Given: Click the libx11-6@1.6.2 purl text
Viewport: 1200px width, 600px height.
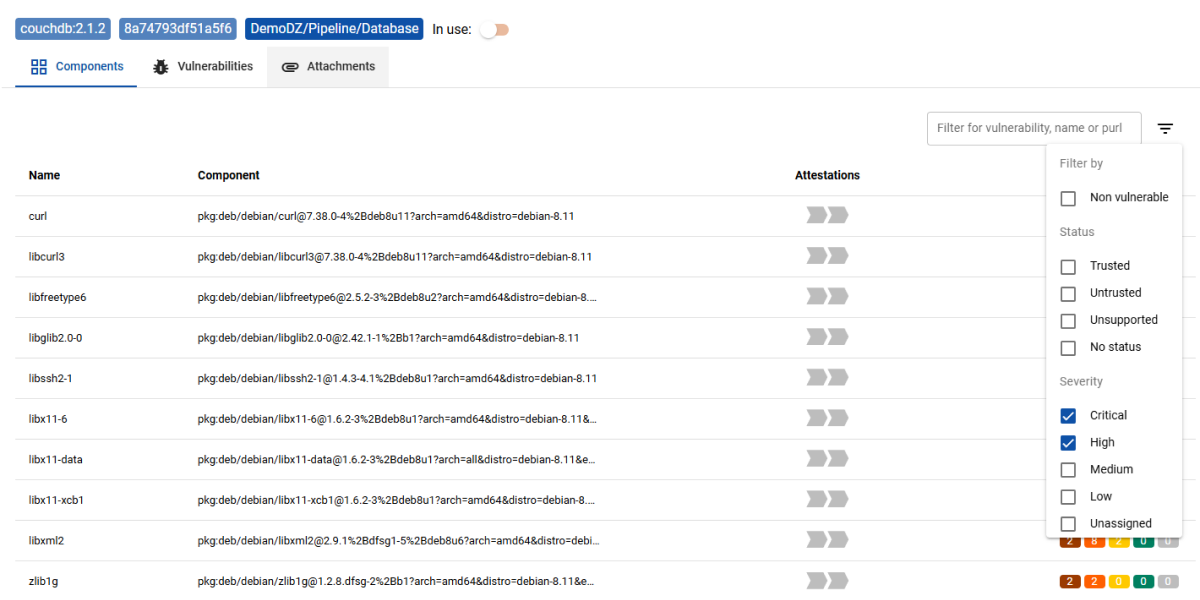Looking at the screenshot, I should [398, 419].
